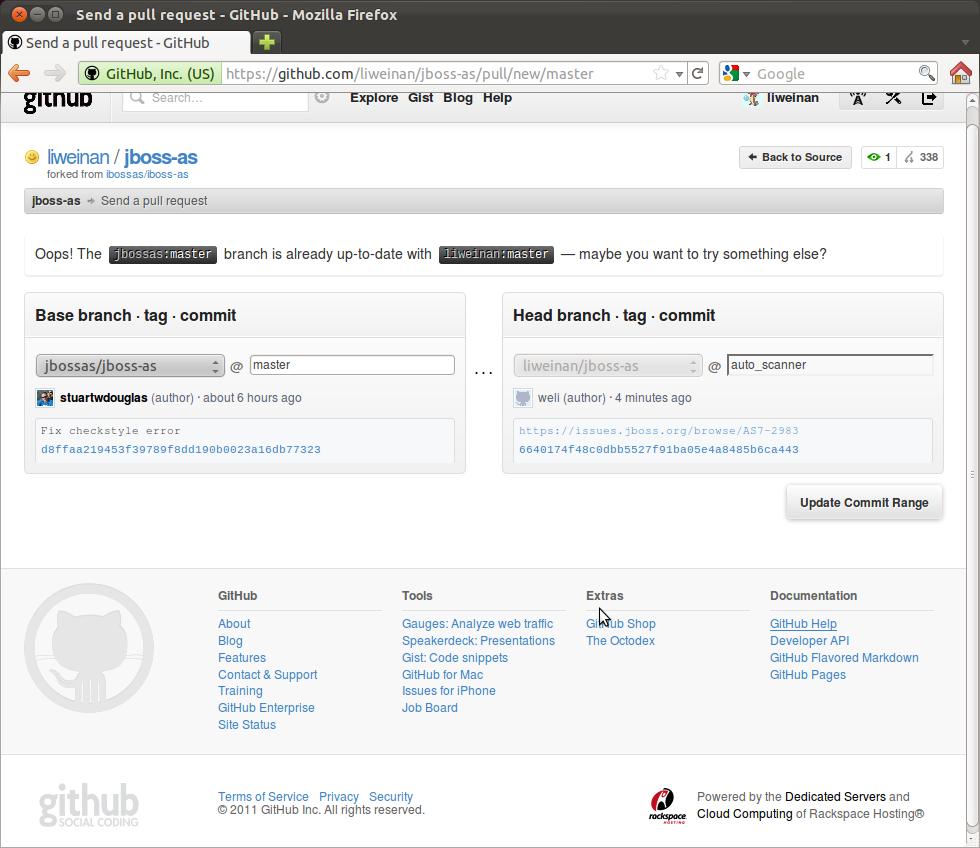Click stuartwdouglas's avatar thumbnail

click(45, 397)
